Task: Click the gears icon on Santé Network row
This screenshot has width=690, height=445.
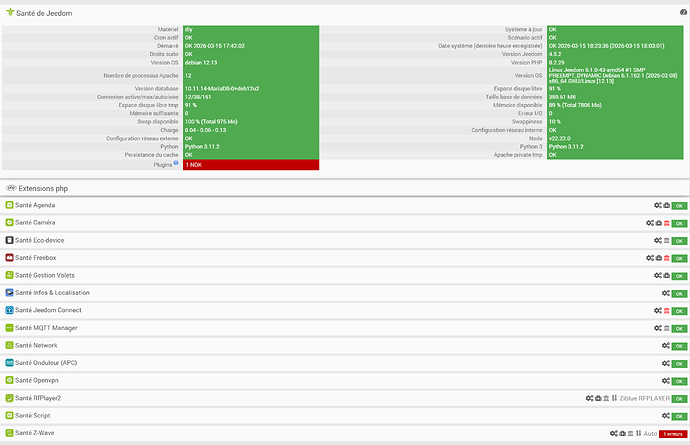Action: (x=666, y=346)
